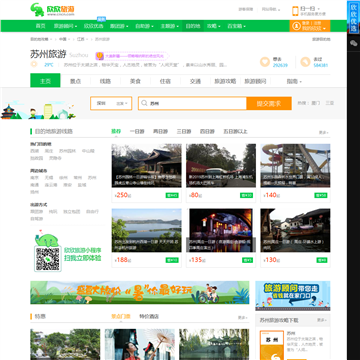Click the footprint 'been there' icon
The image size is (360, 360).
305,62
